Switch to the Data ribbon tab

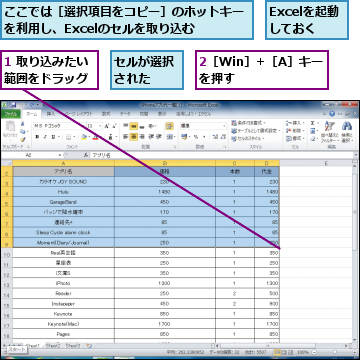tap(125, 114)
